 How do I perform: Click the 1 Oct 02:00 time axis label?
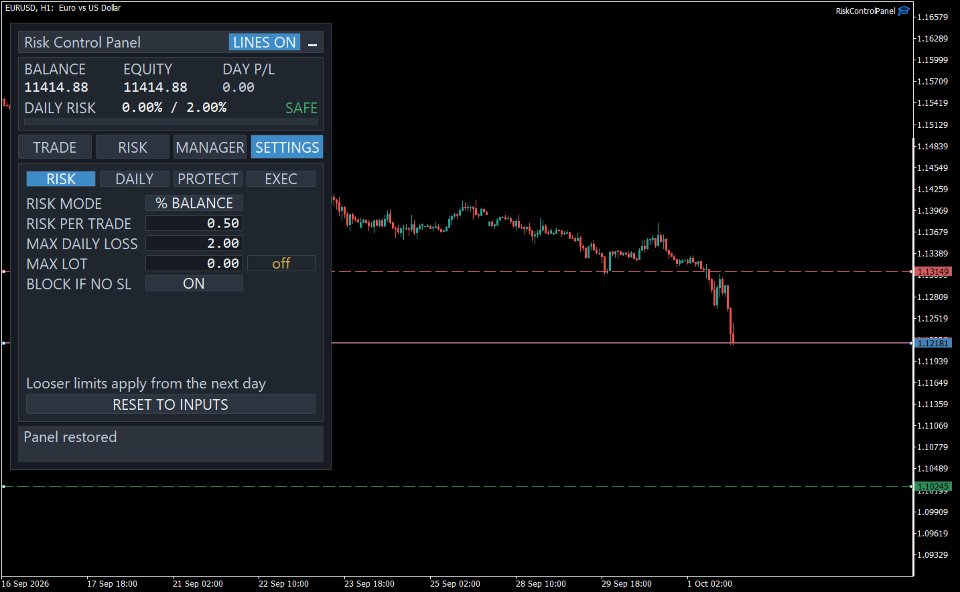coord(710,583)
